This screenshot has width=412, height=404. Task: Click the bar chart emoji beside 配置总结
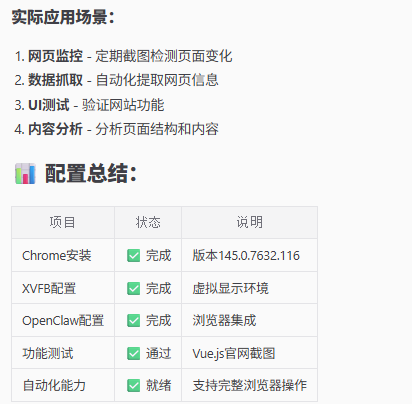[25, 173]
